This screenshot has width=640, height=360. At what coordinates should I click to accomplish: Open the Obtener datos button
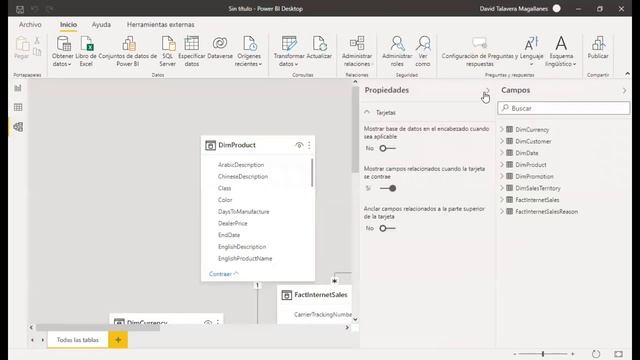coord(62,51)
